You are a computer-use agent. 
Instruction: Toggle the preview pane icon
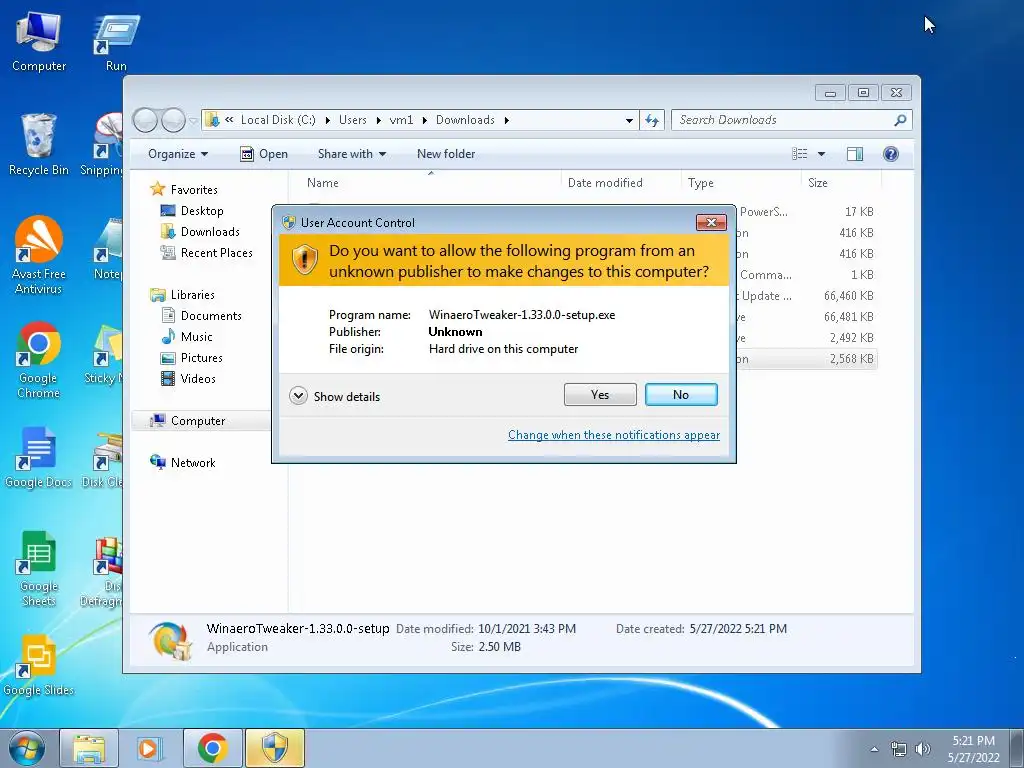(854, 154)
